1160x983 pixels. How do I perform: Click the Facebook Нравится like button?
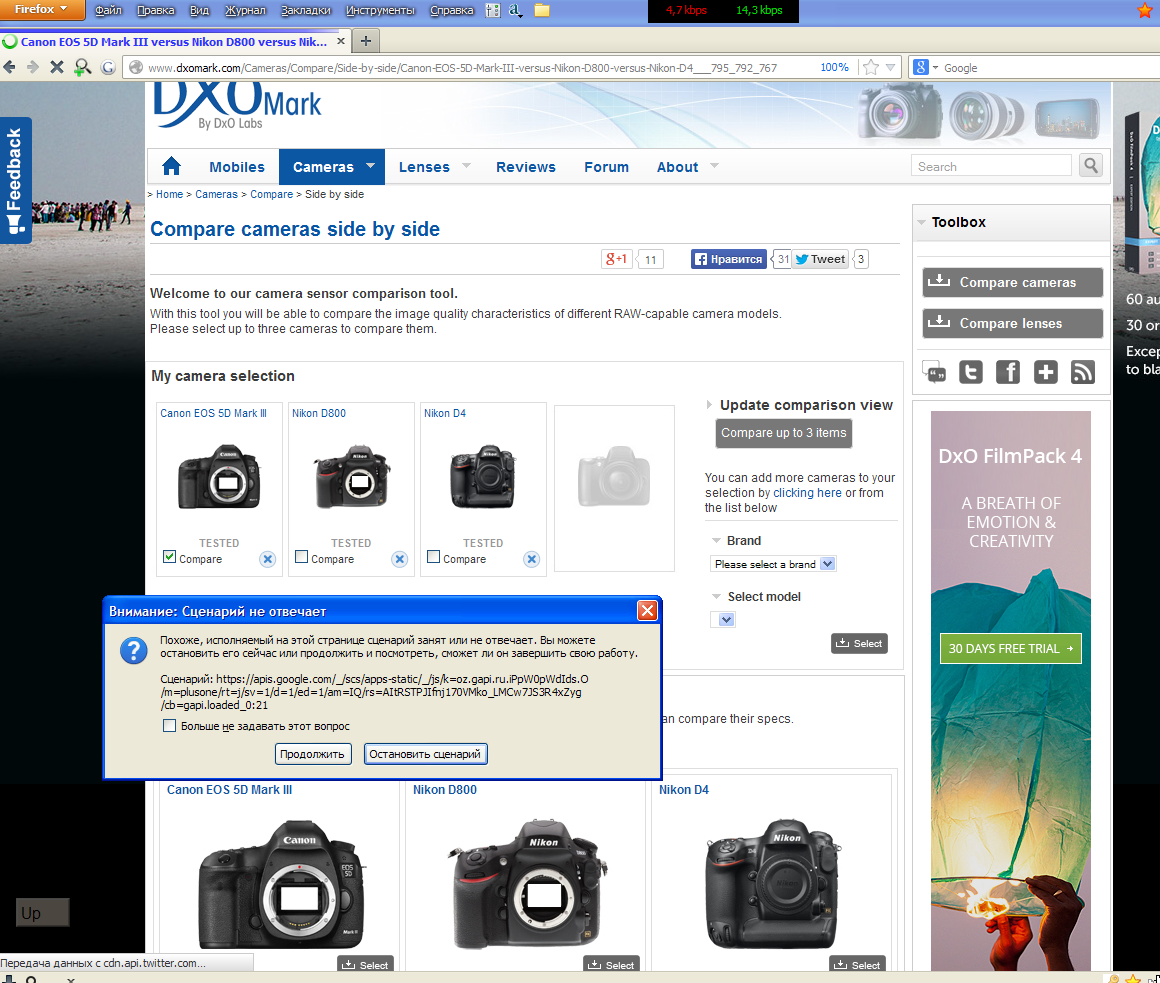[729, 259]
